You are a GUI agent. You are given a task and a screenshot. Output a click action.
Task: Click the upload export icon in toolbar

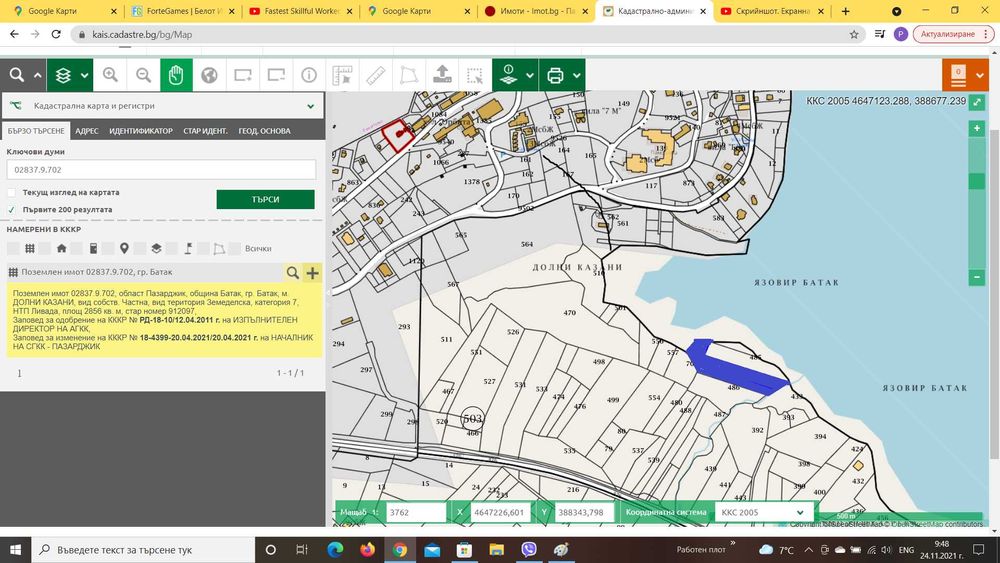pyautogui.click(x=441, y=75)
